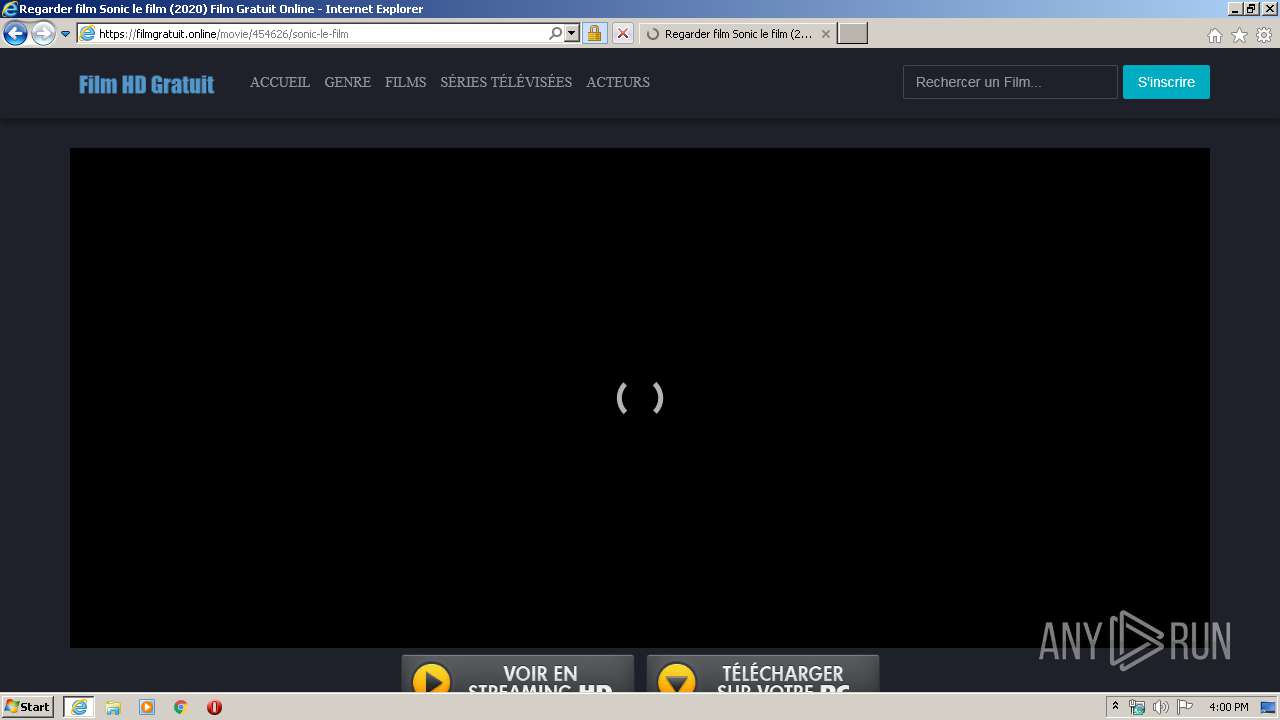This screenshot has height=720, width=1280.
Task: Click the 4:00 PM taskbar clock
Action: coord(1228,707)
